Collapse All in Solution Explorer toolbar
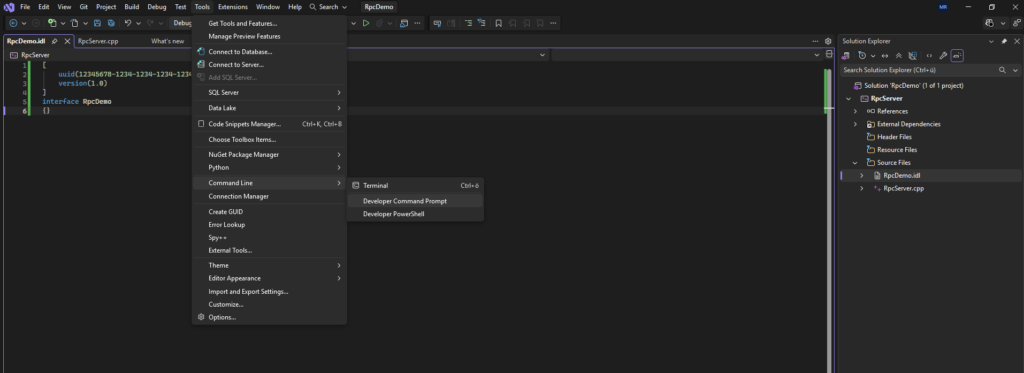The width and height of the screenshot is (1024, 373). click(x=899, y=56)
